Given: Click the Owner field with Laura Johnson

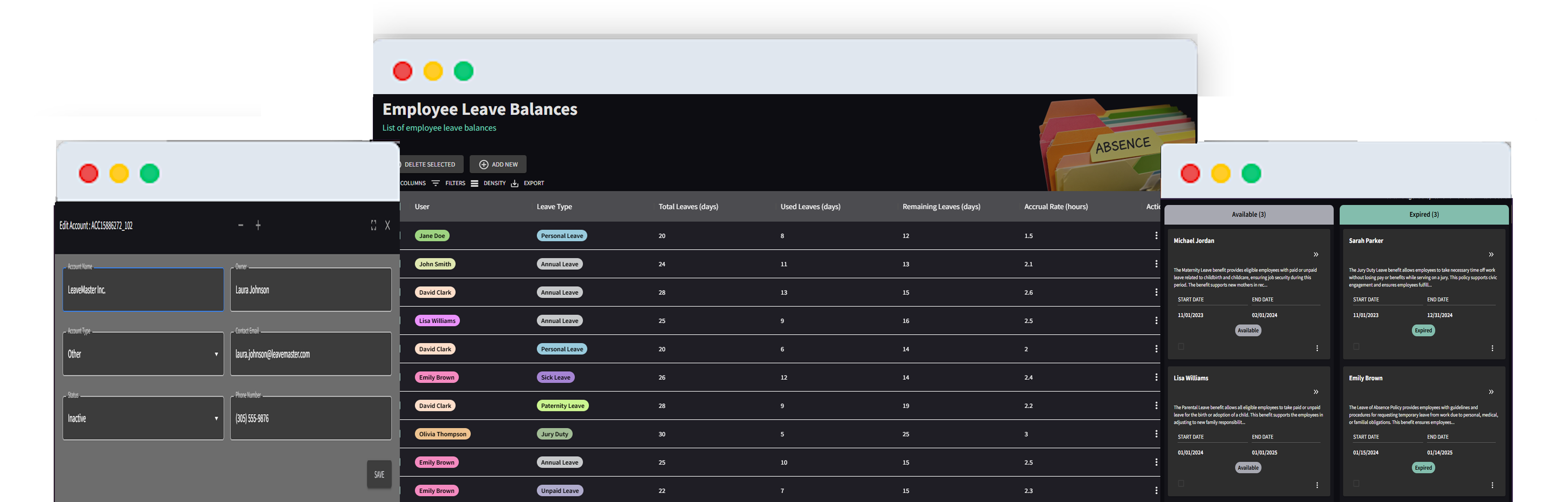Looking at the screenshot, I should click(x=310, y=290).
